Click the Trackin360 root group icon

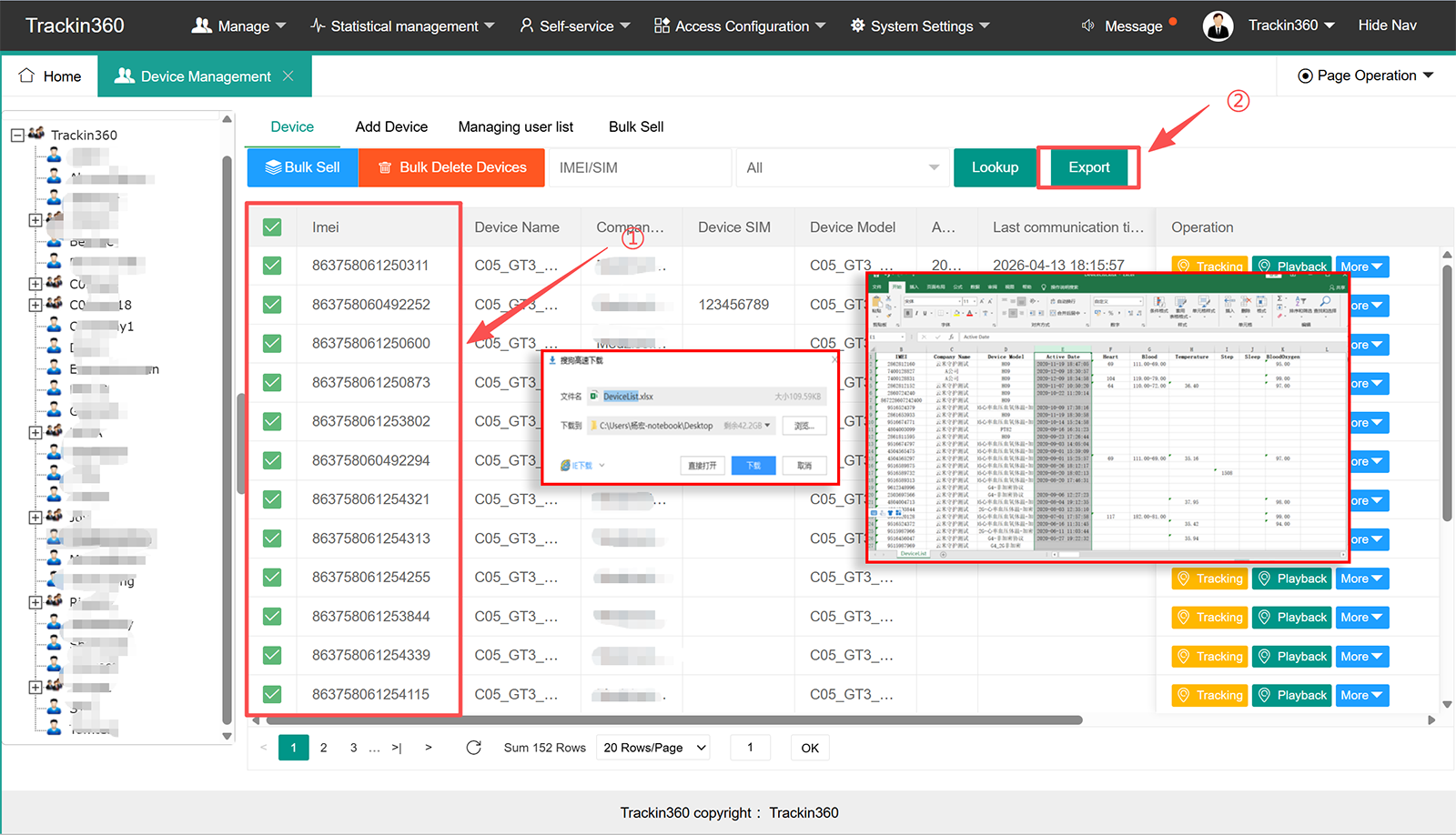tap(36, 134)
